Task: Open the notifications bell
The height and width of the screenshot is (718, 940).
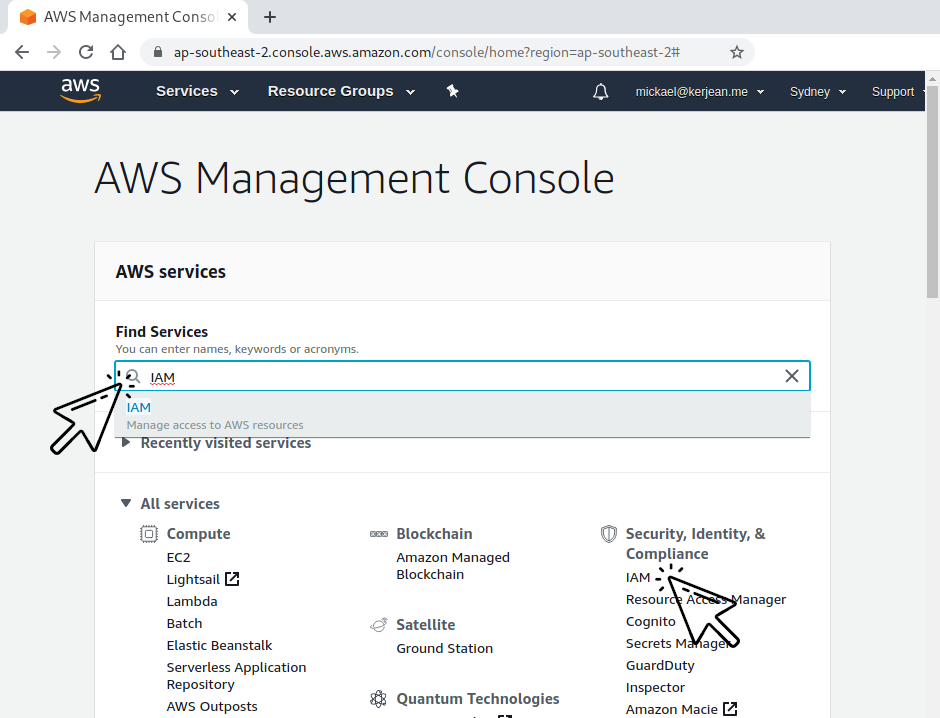Action: click(601, 92)
